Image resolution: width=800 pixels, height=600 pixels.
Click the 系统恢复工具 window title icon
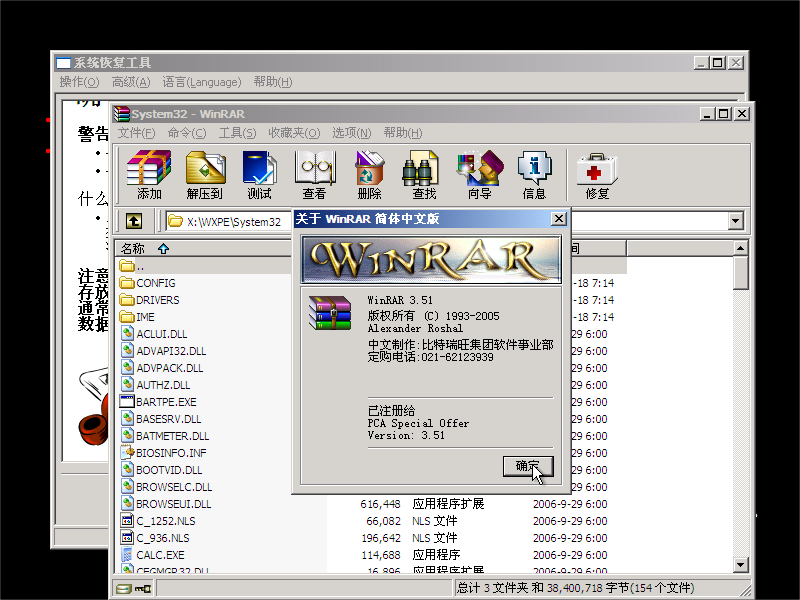point(63,63)
